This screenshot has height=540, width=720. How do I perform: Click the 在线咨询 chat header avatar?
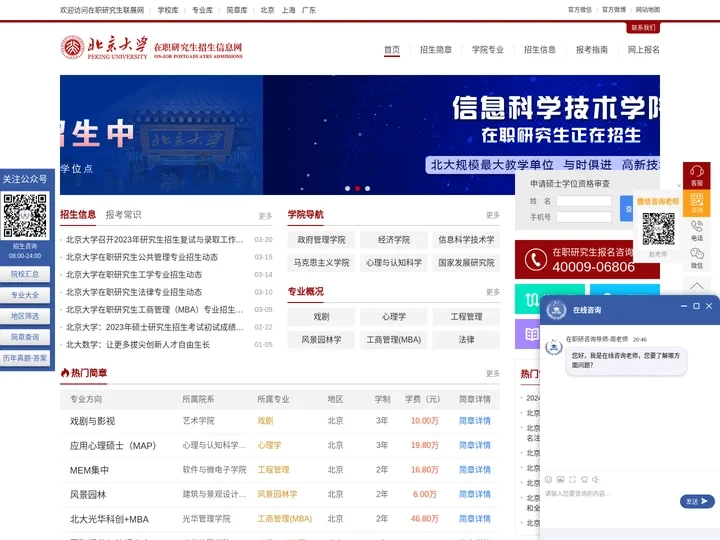(556, 310)
